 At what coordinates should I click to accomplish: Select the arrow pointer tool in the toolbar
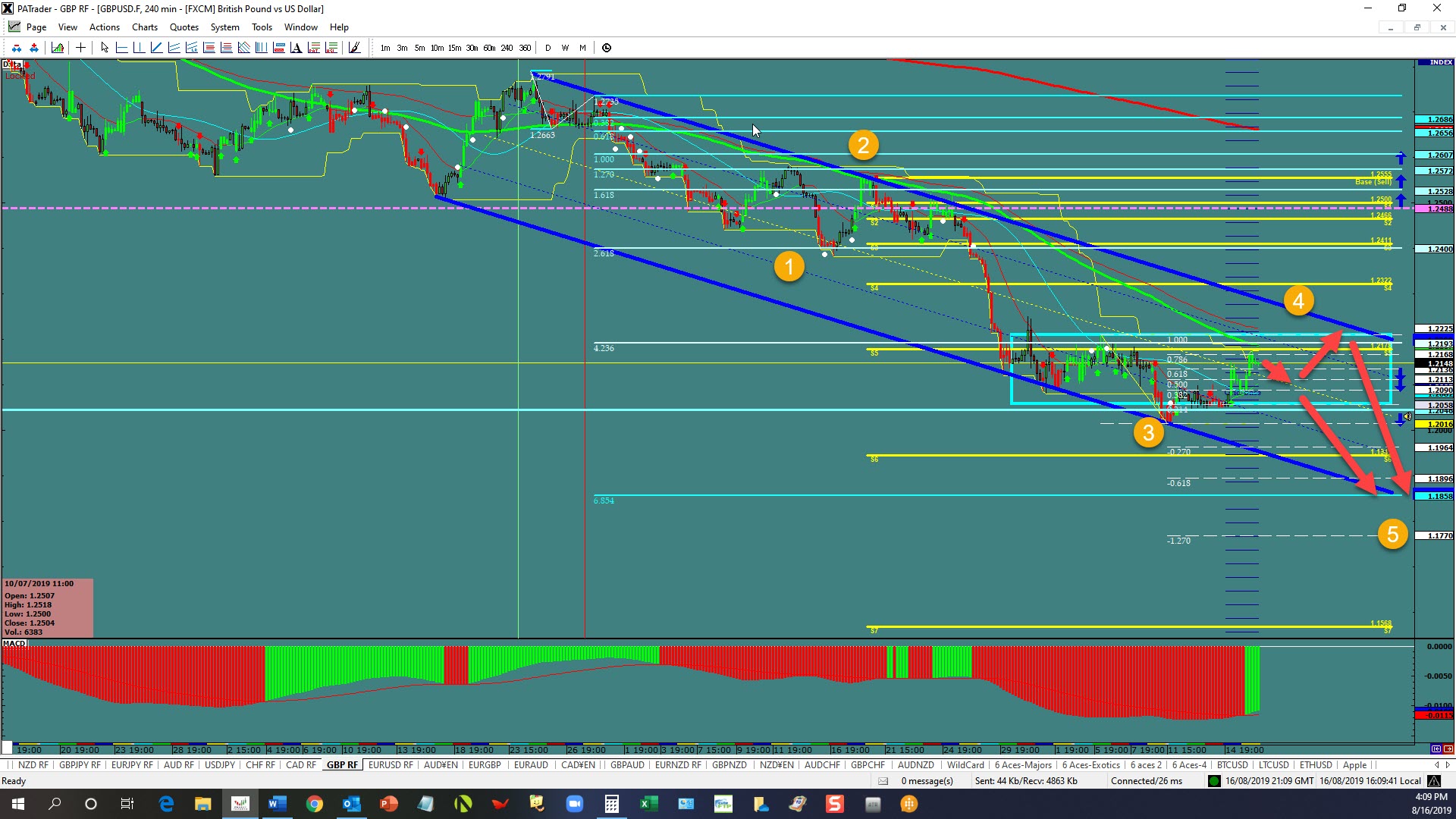(105, 48)
